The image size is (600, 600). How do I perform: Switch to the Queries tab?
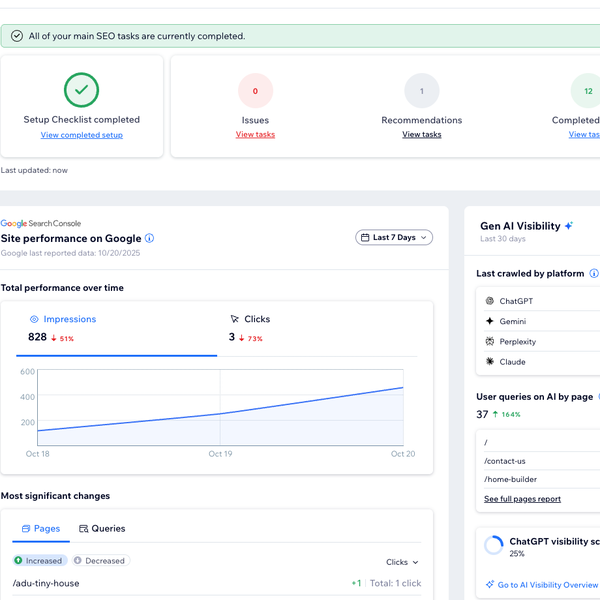click(102, 529)
